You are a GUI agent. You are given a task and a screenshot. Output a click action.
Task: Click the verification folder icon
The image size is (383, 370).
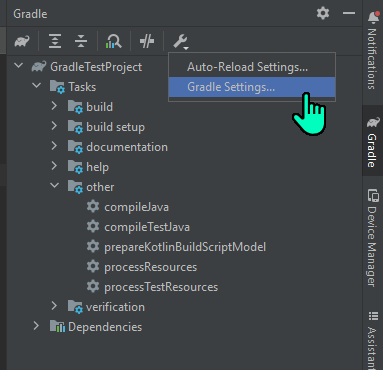75,307
